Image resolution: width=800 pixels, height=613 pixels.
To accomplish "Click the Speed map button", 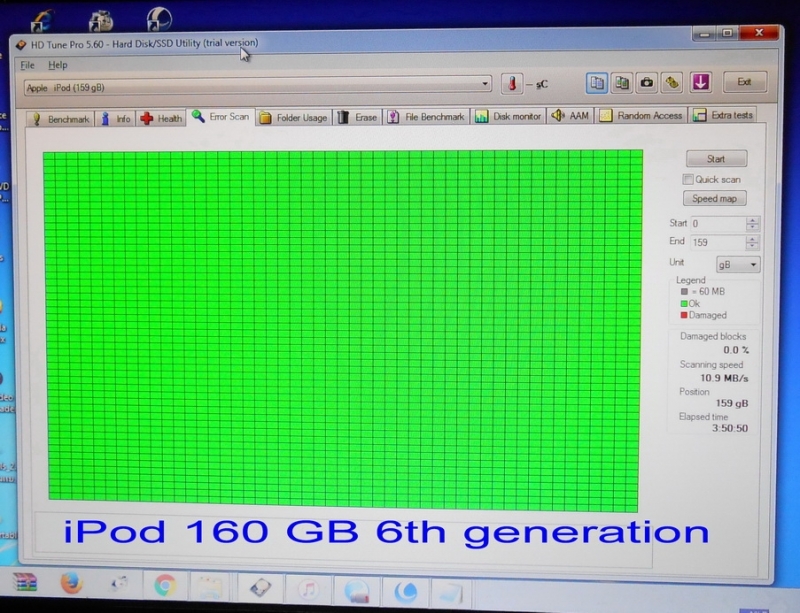I will click(x=714, y=199).
